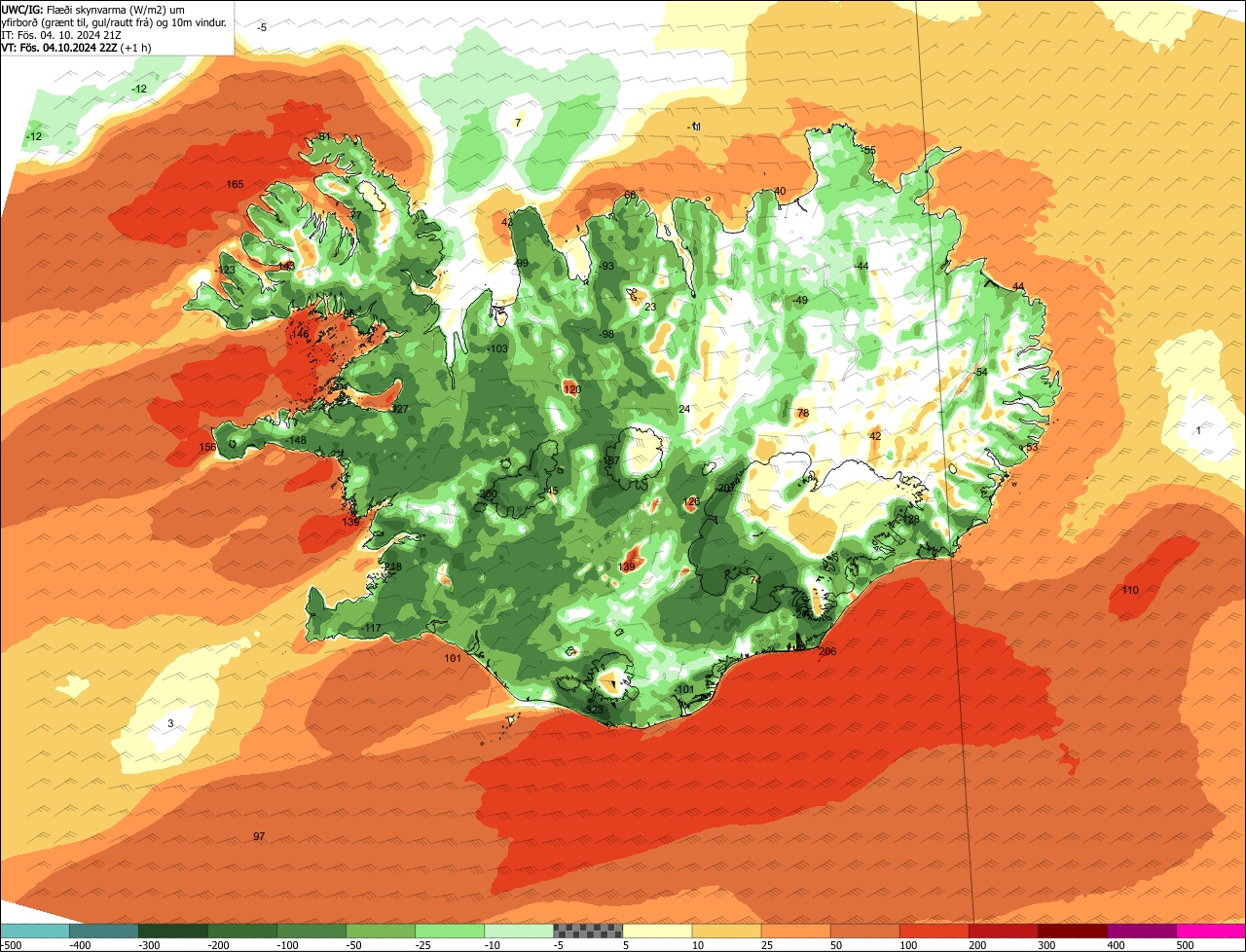The height and width of the screenshot is (952, 1246).
Task: Click the '40' flux value on the north coast
Action: [x=780, y=192]
